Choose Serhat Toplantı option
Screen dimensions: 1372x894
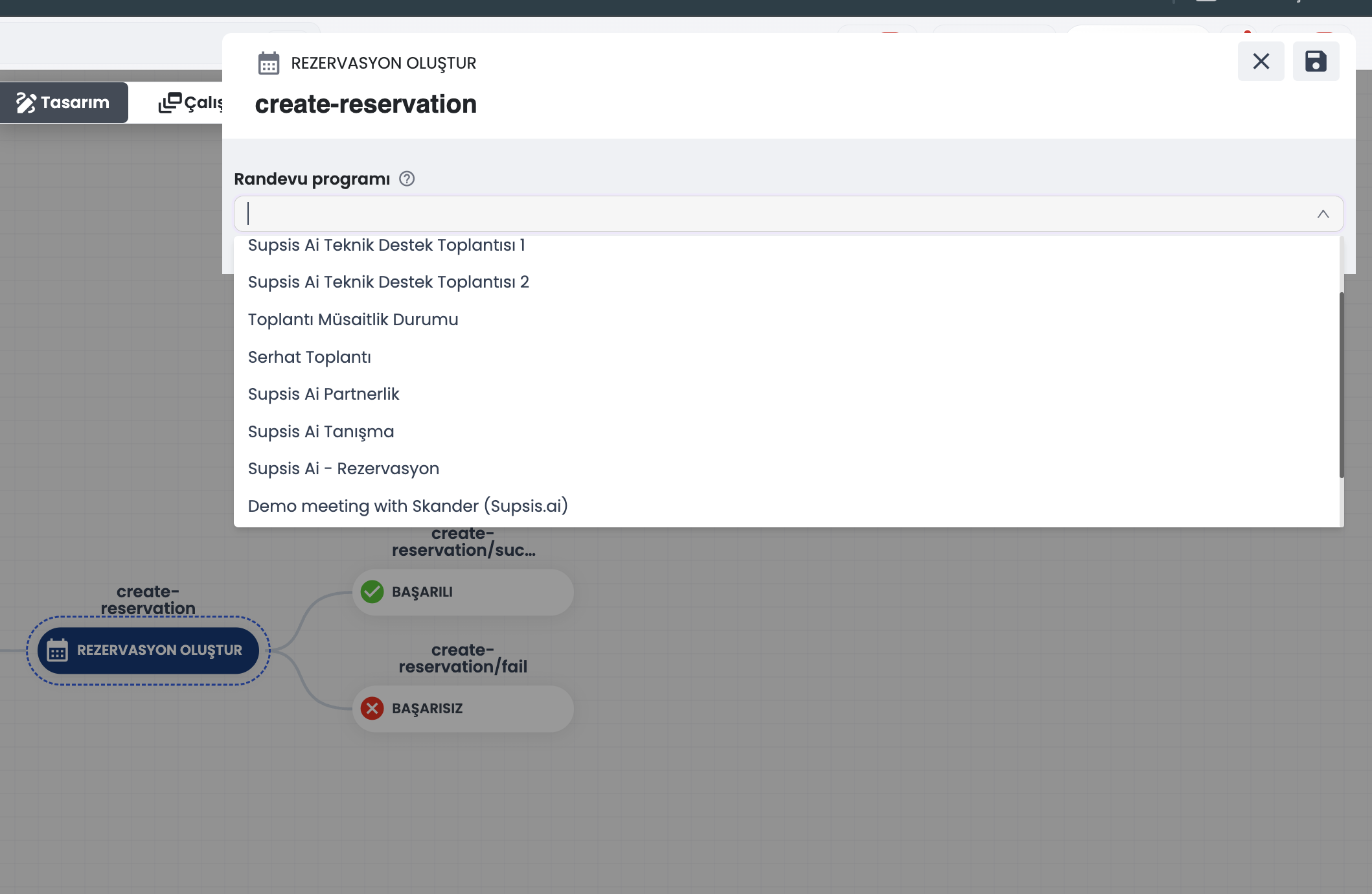pos(786,357)
